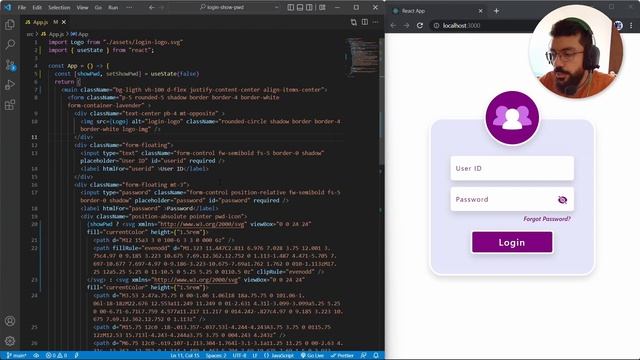Open the Source Control view
Screen dimensions: 640x360
10,64
